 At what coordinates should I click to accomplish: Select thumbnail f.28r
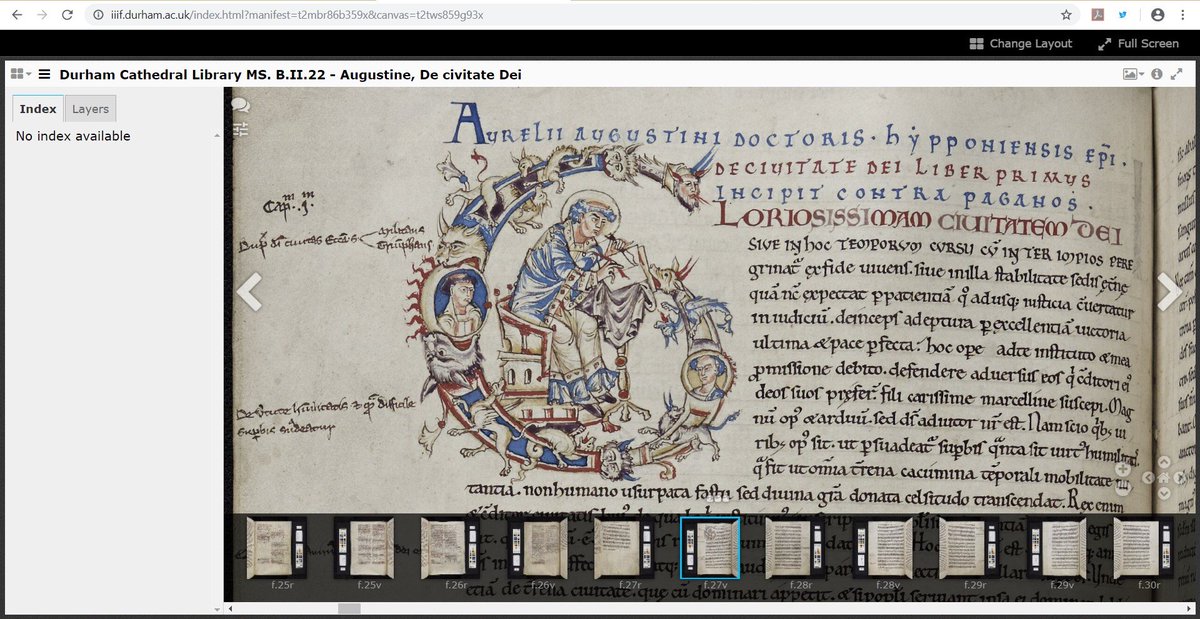797,548
